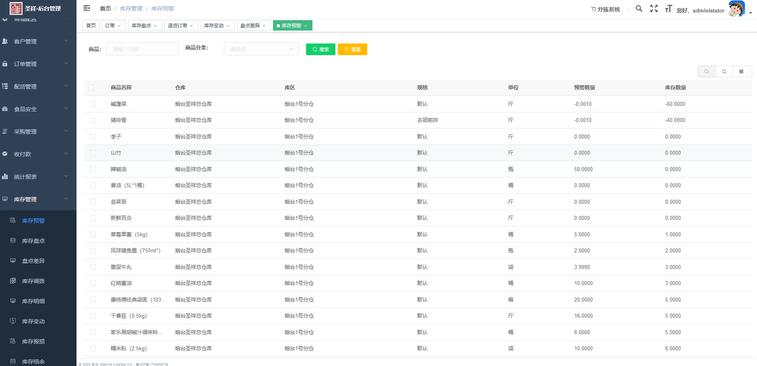Screen dimensions: 757x366
Task: Open the font size (tT) icon
Action: coord(668,9)
